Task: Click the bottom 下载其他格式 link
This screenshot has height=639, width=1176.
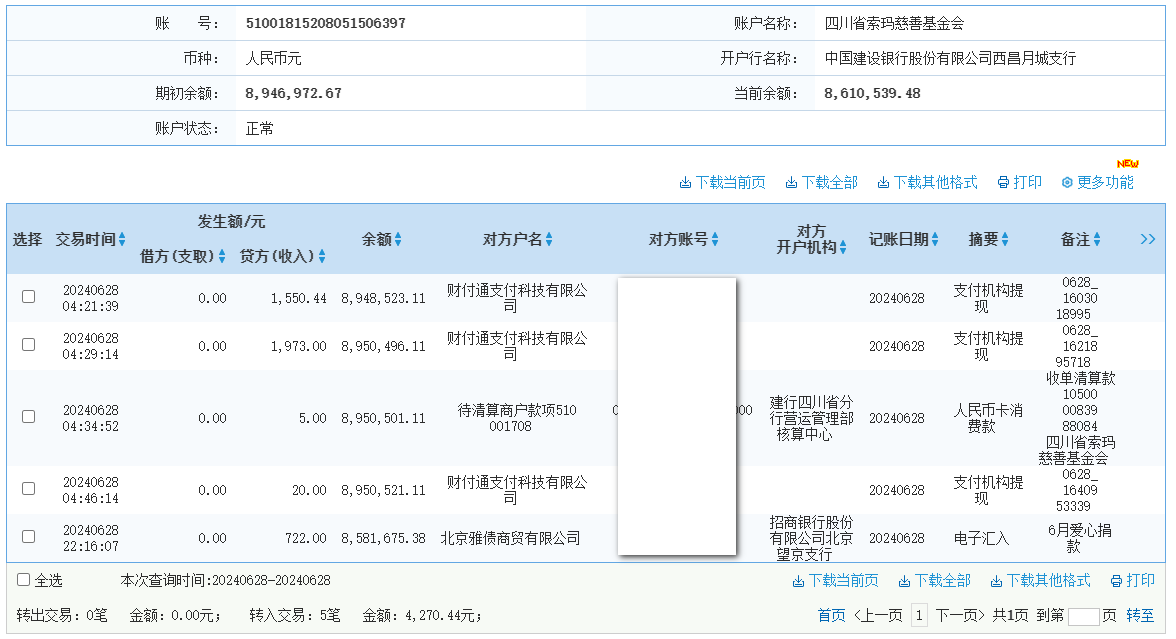Action: pos(1048,581)
